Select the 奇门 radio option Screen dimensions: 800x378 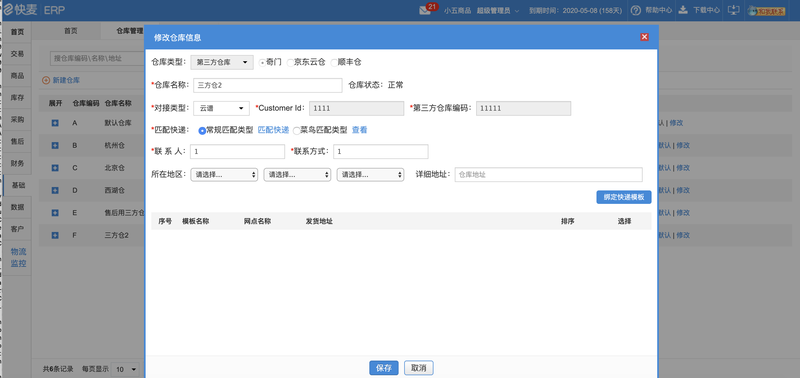point(262,62)
